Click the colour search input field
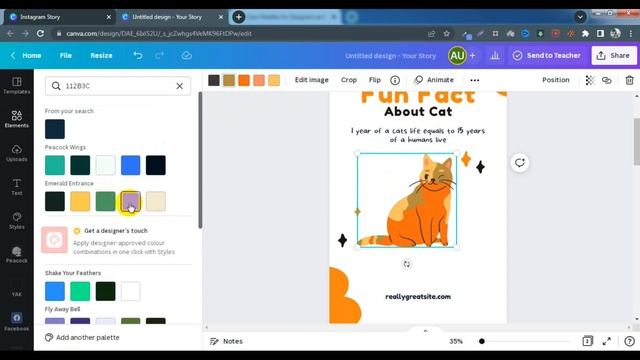The height and width of the screenshot is (360, 640). click(x=118, y=86)
